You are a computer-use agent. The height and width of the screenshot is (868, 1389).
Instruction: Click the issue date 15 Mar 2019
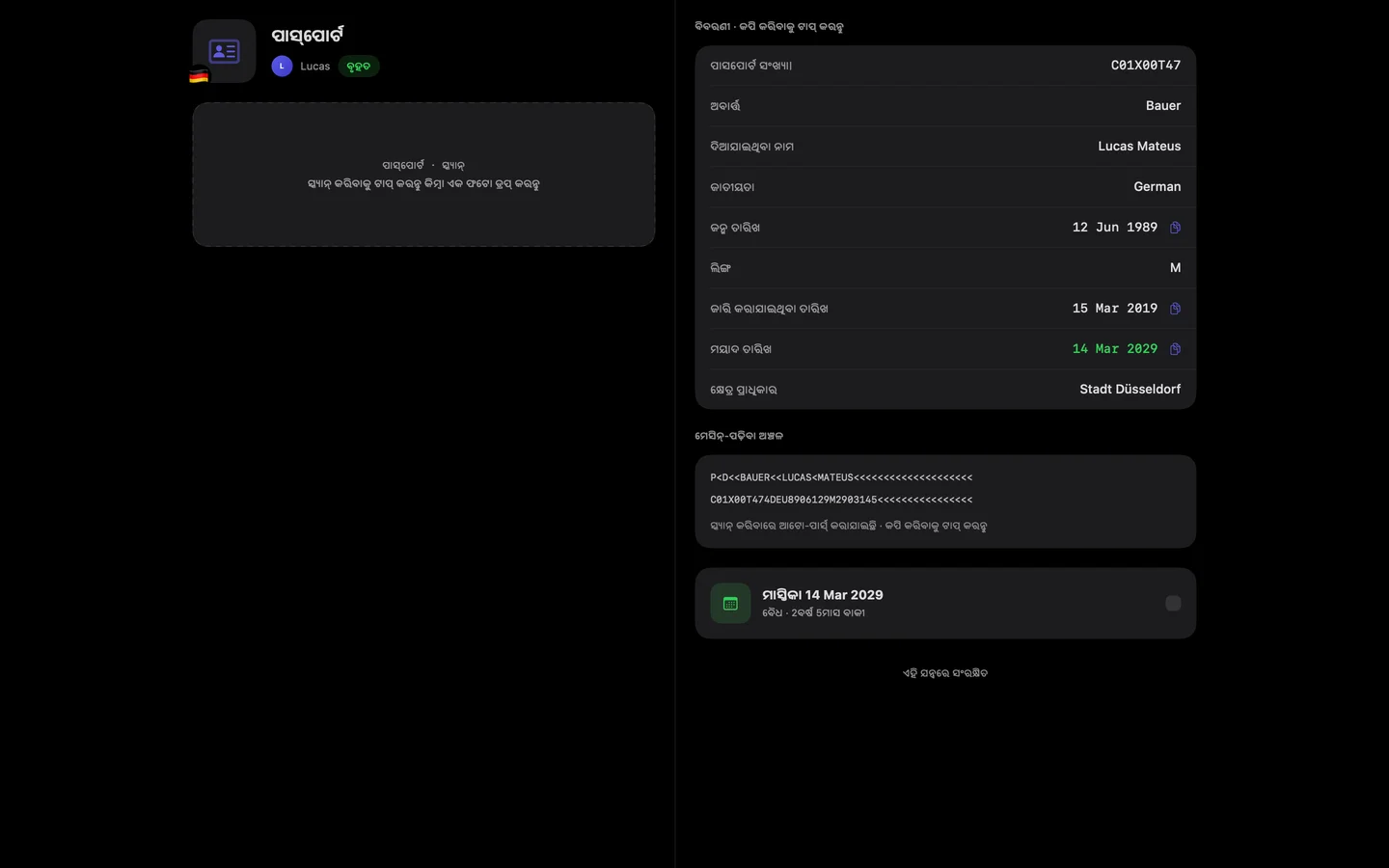pos(1114,309)
